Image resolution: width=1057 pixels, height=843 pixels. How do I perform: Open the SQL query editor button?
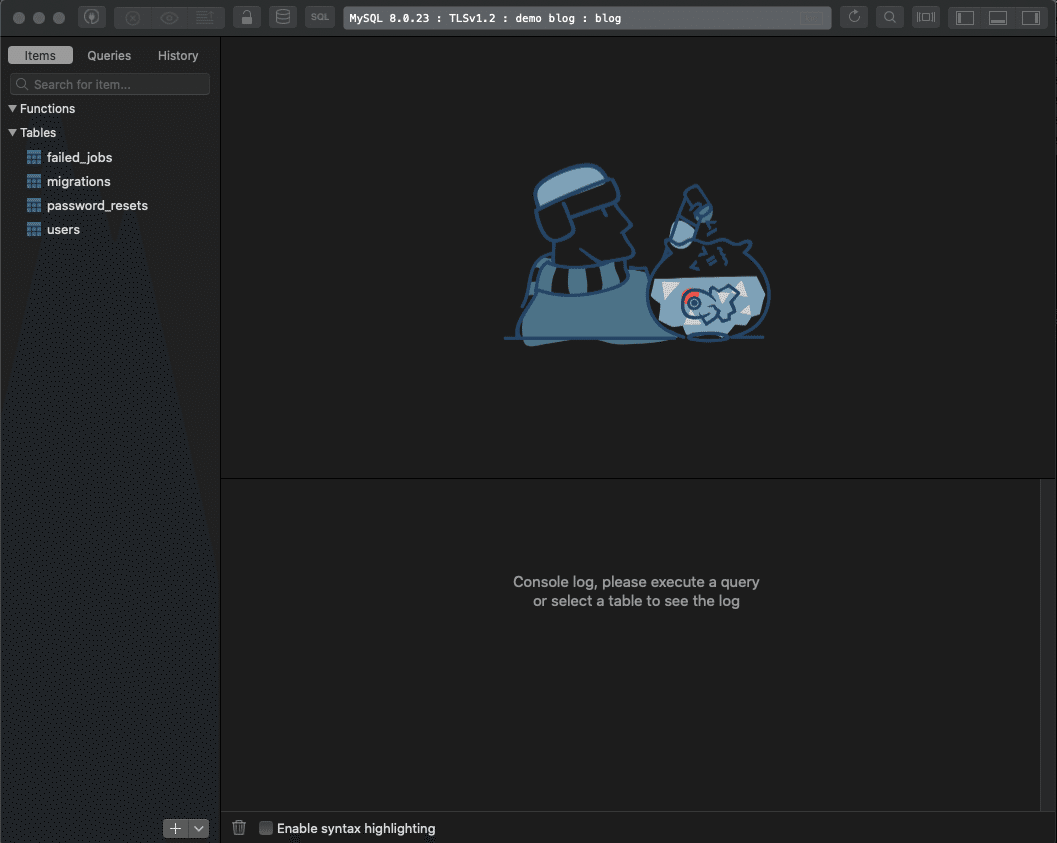coord(320,18)
